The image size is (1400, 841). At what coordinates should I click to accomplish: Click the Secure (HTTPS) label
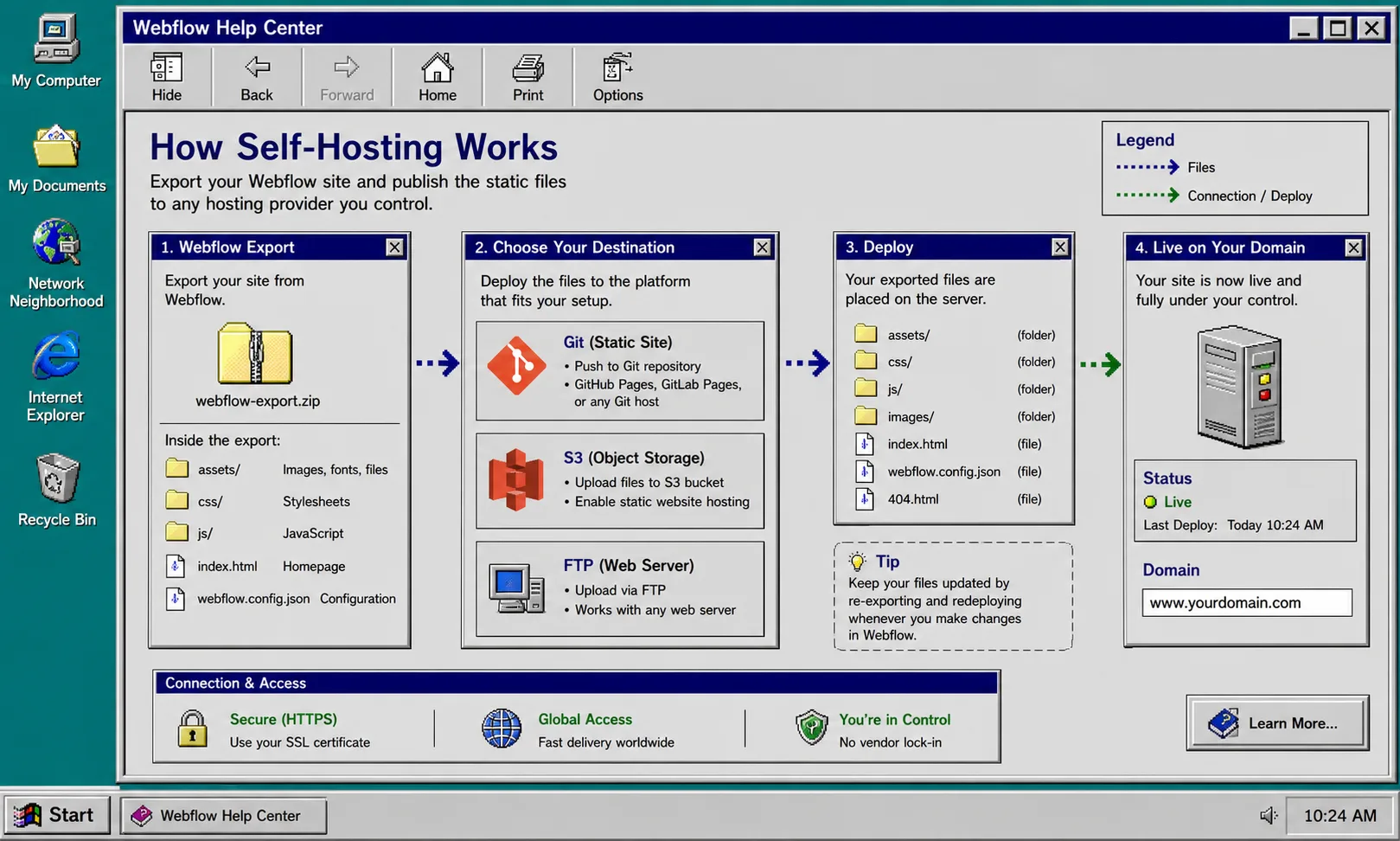pos(284,719)
